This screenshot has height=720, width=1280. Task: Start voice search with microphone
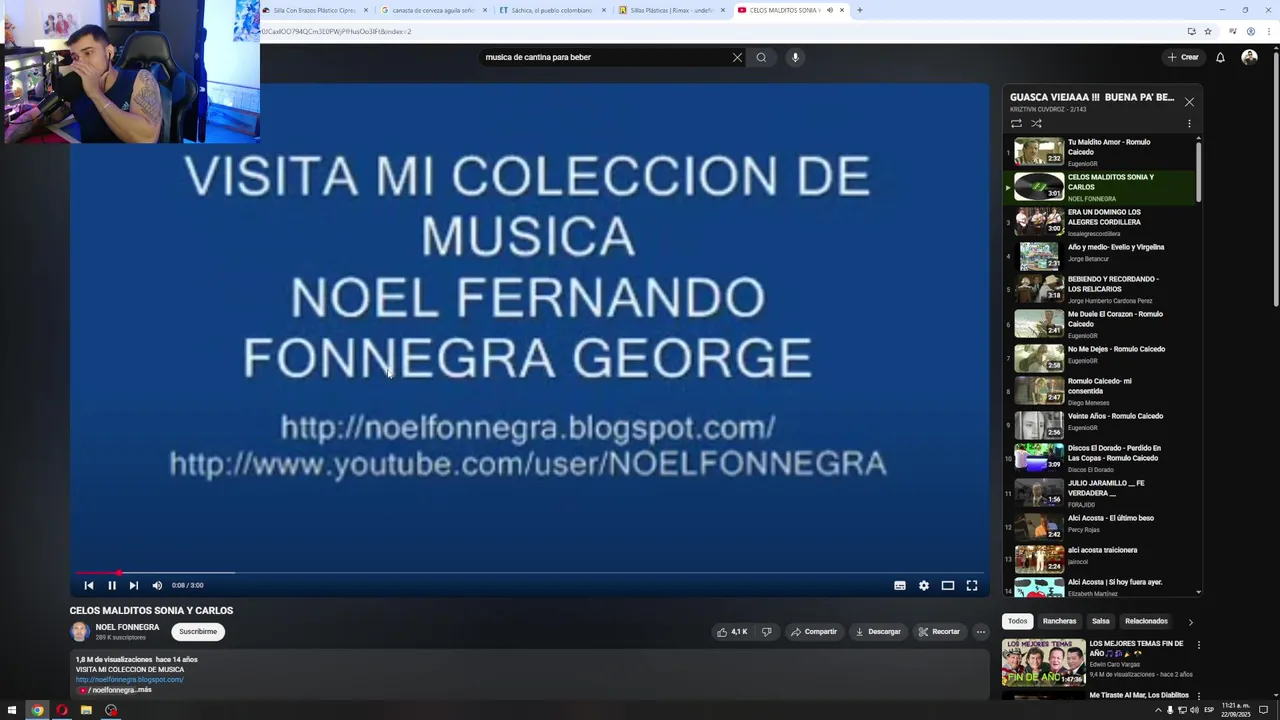point(795,57)
